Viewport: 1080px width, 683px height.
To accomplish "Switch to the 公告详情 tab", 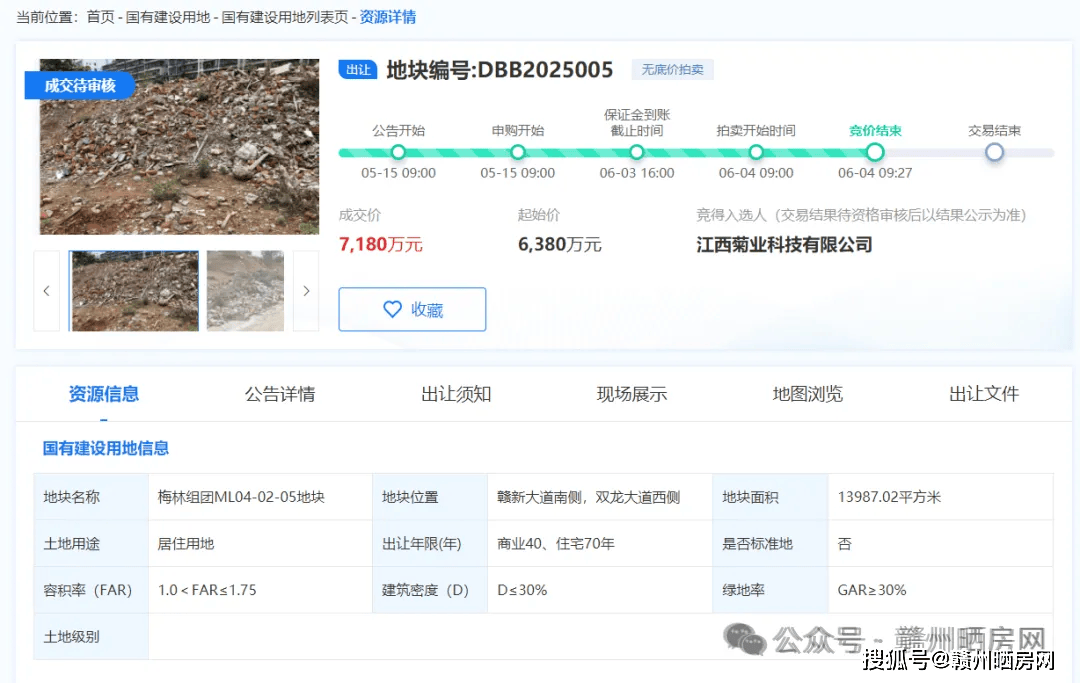I will click(280, 394).
